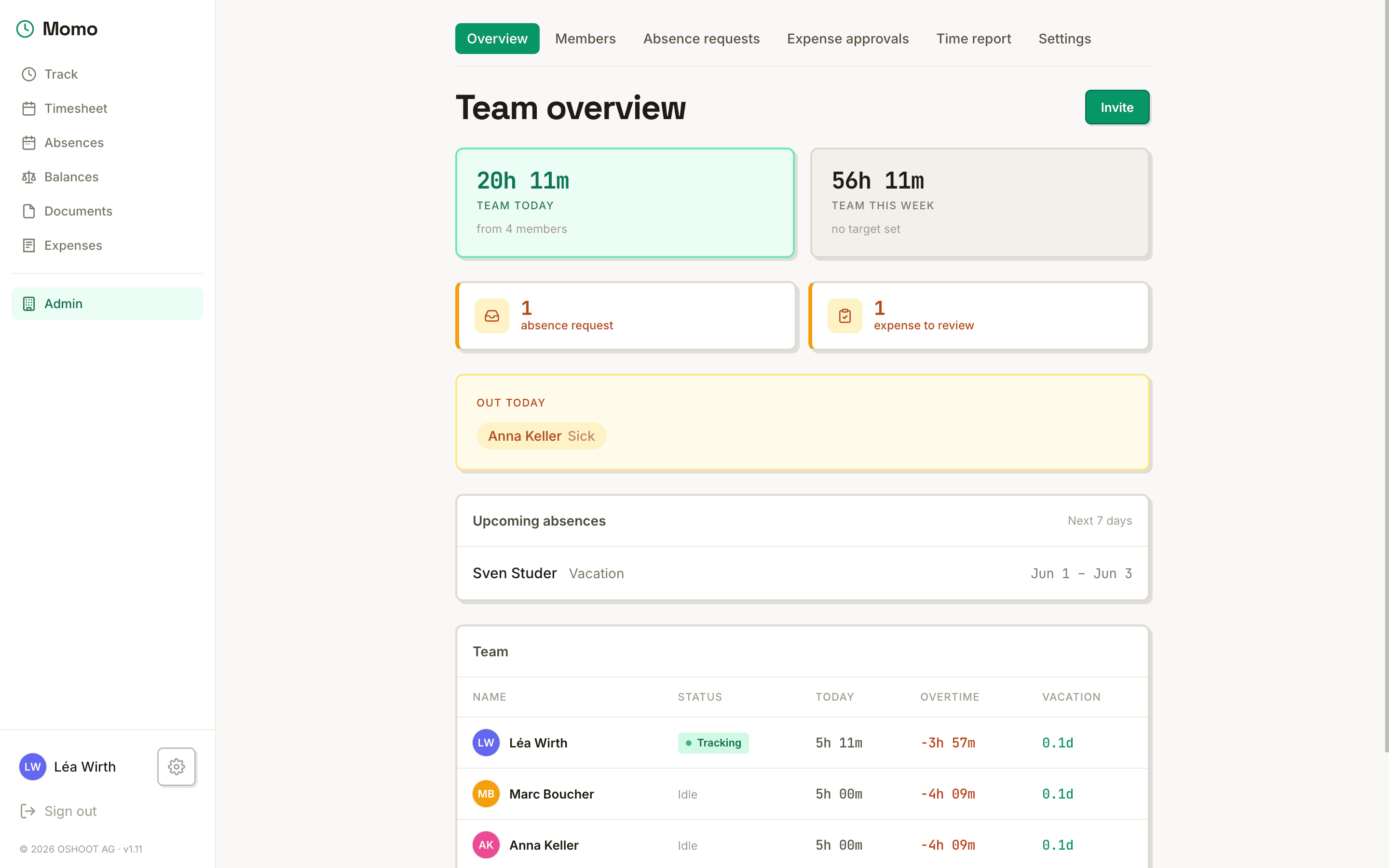Open the Timesheet sidebar link
Screen dimensions: 1389x868
pos(108,108)
